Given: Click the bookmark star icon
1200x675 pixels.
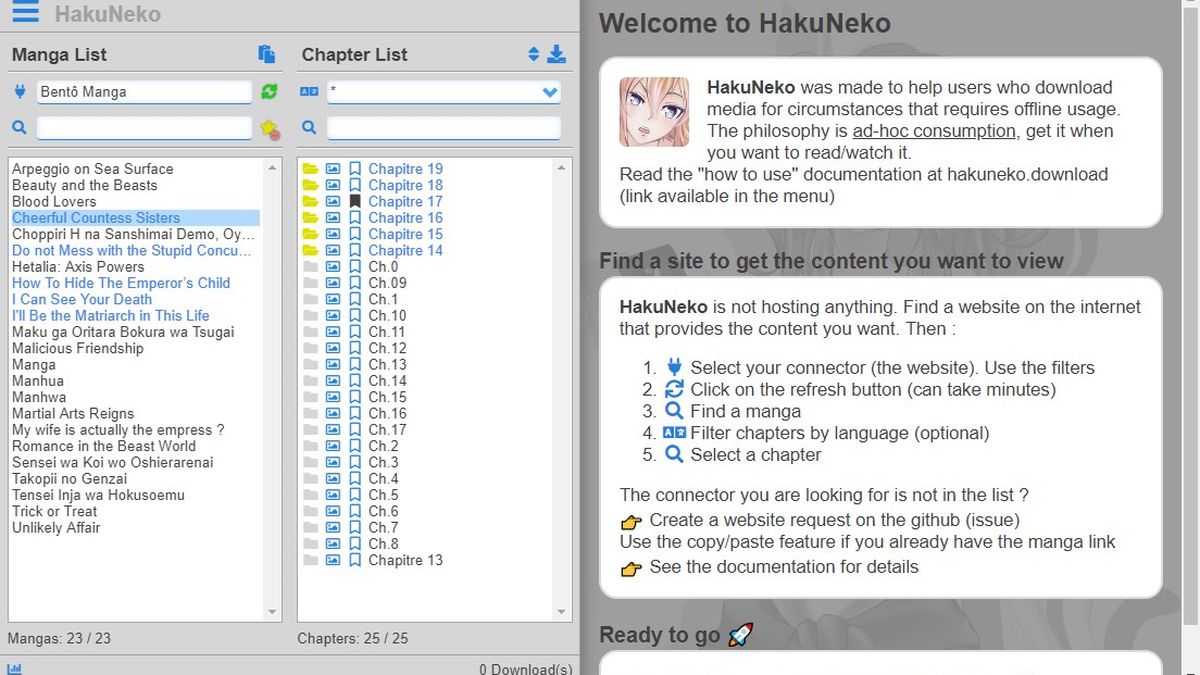Looking at the screenshot, I should pos(269,128).
